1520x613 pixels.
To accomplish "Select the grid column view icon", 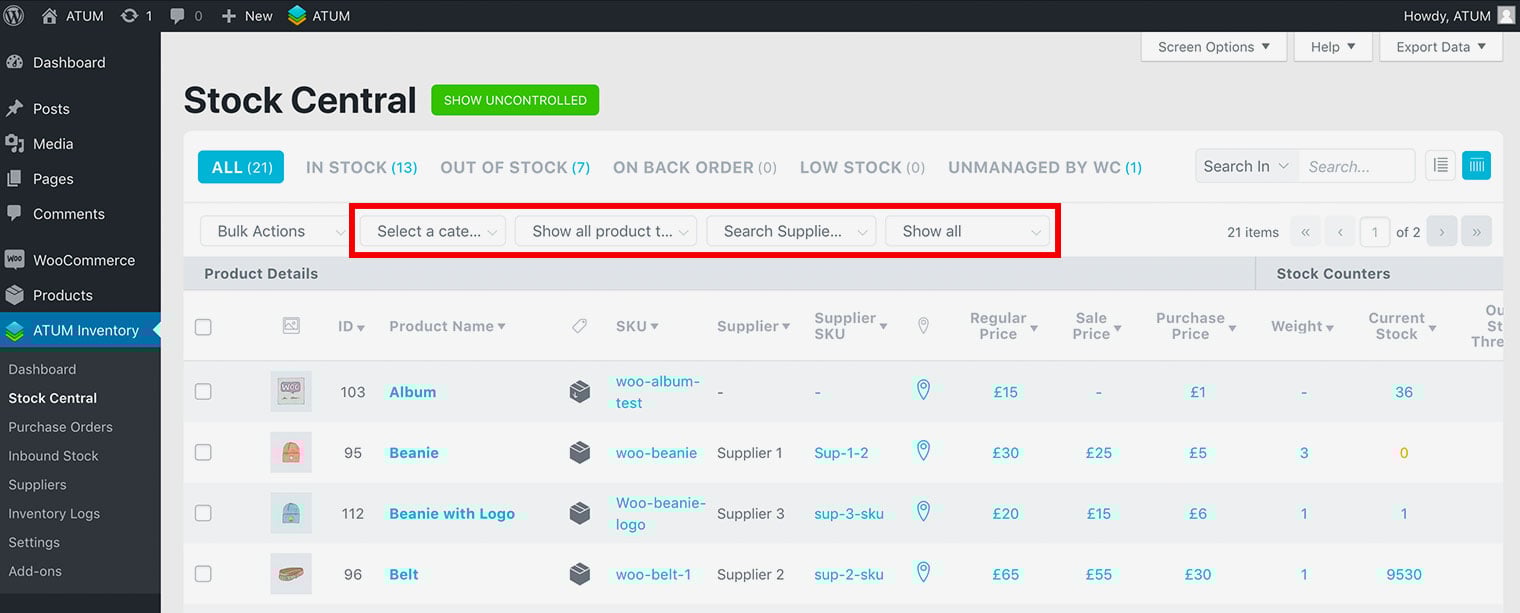I will point(1476,166).
